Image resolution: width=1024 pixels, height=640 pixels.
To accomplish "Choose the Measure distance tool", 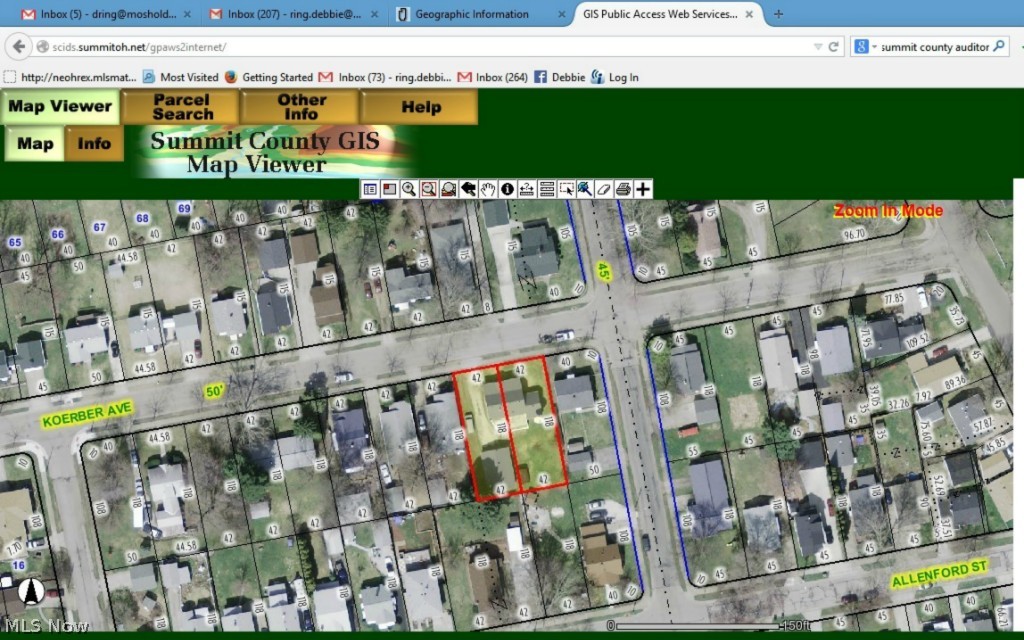I will (526, 188).
